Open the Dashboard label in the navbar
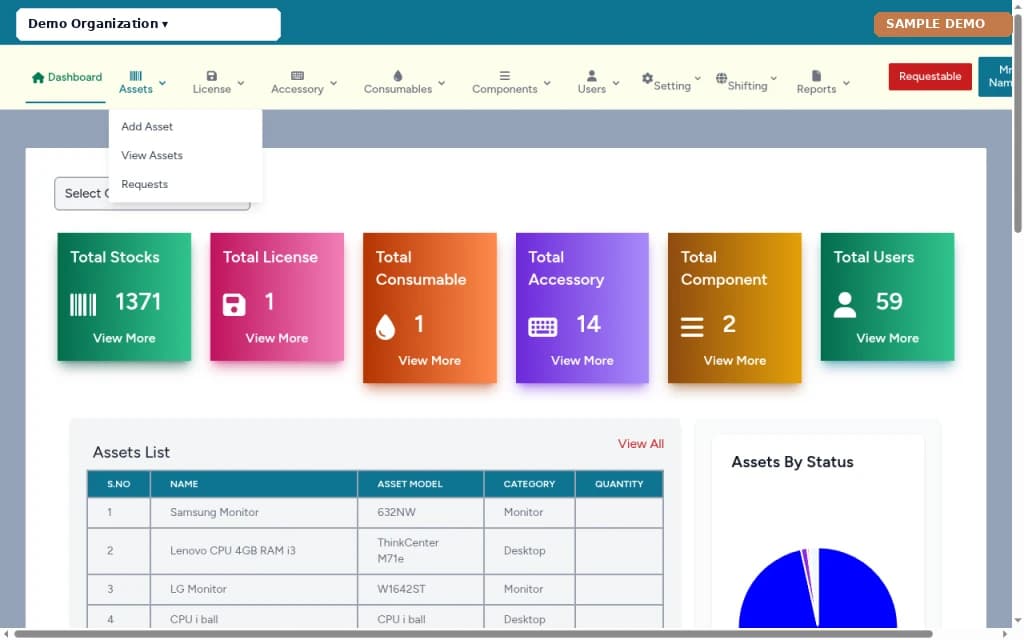1024x640 pixels. (x=75, y=77)
